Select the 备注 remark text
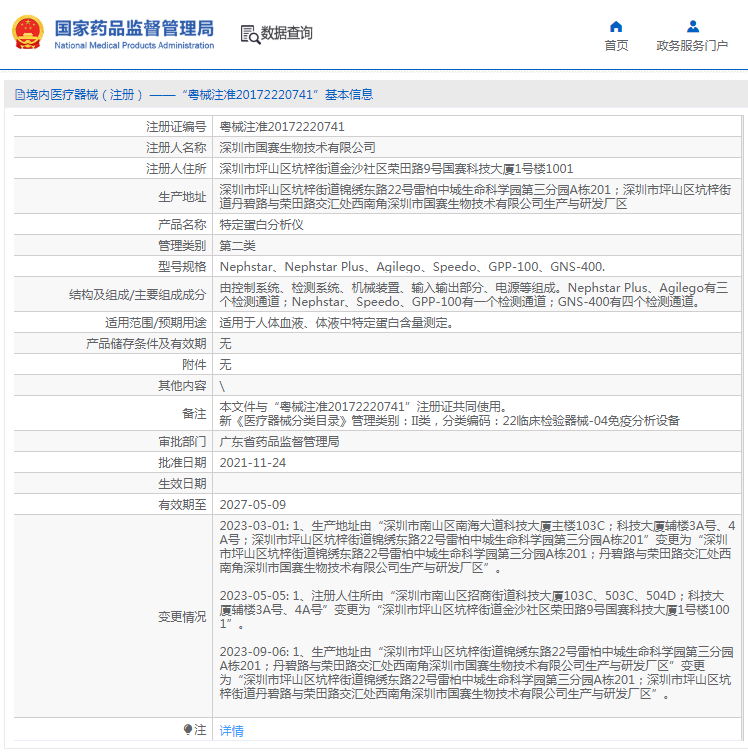This screenshot has height=752, width=748. pyautogui.click(x=449, y=413)
